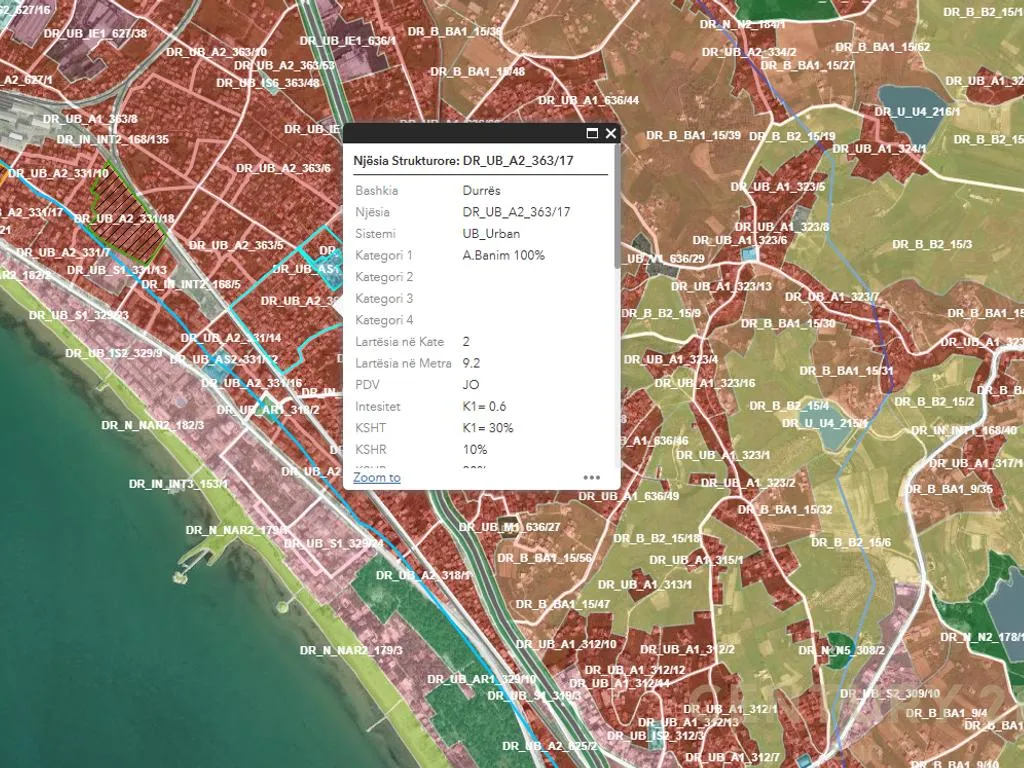The height and width of the screenshot is (768, 1024).
Task: Maximize the structural unit info popup
Action: (592, 133)
